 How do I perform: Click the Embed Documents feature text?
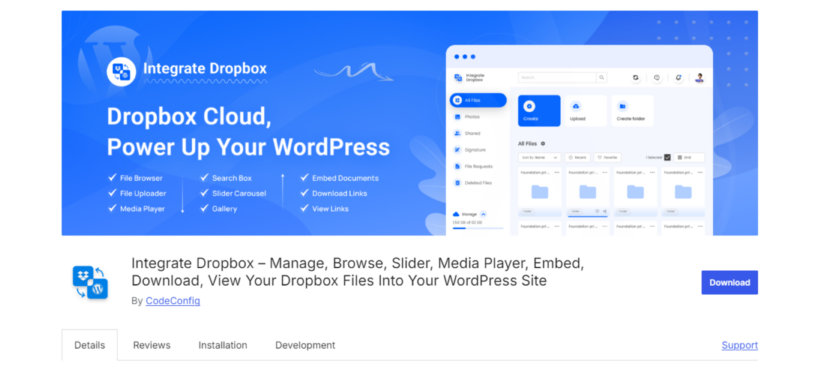(345, 178)
